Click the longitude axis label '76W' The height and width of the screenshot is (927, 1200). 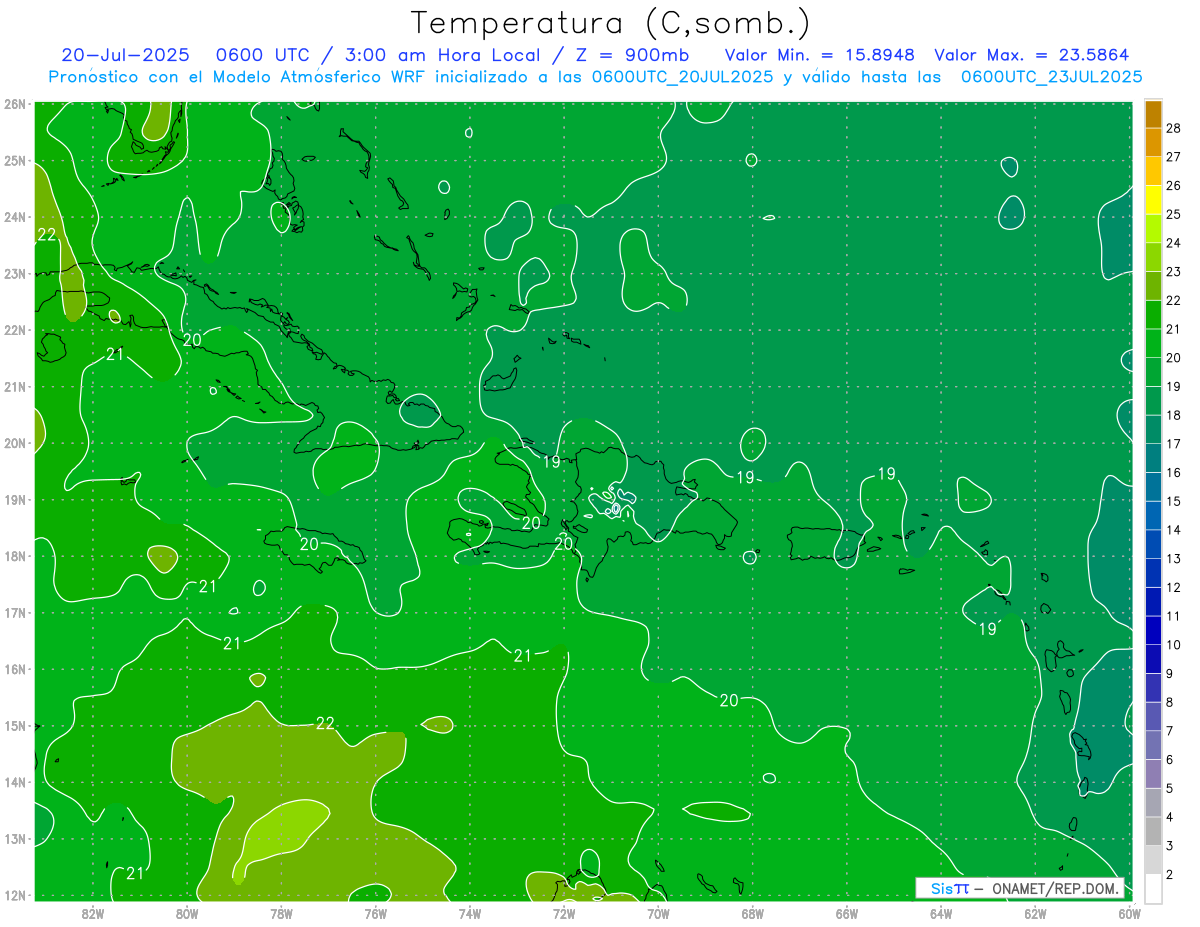376,913
